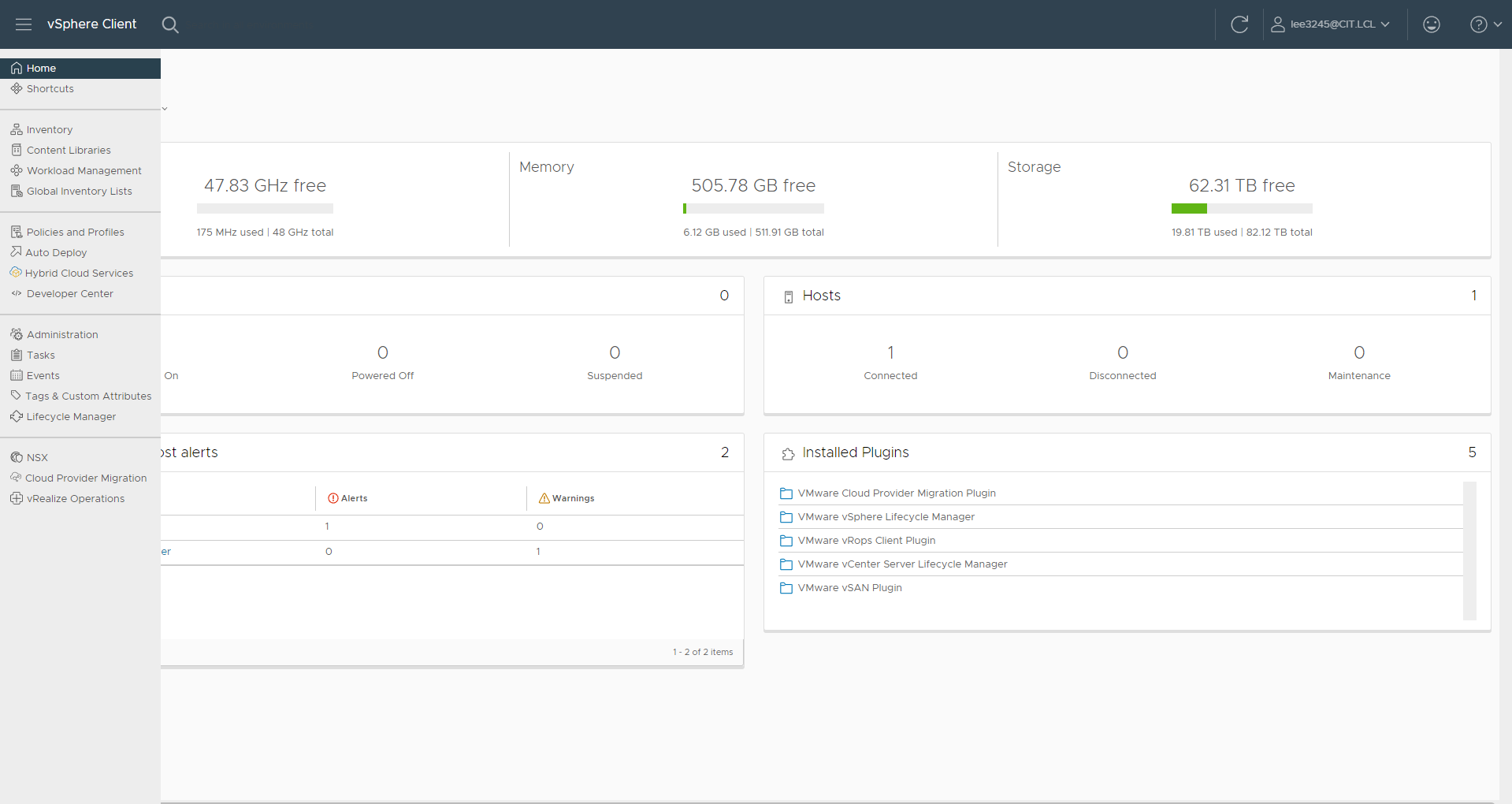1512x804 pixels.
Task: Click the Disconnected hosts count
Action: (x=1123, y=352)
